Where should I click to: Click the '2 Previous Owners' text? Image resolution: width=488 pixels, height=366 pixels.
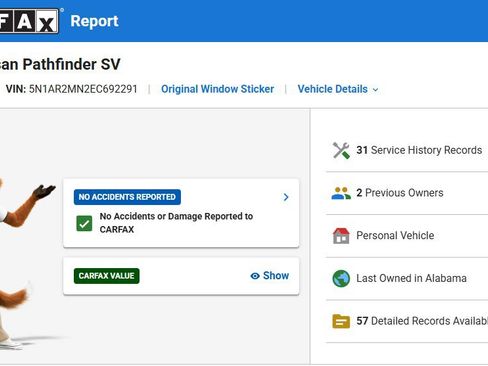400,193
